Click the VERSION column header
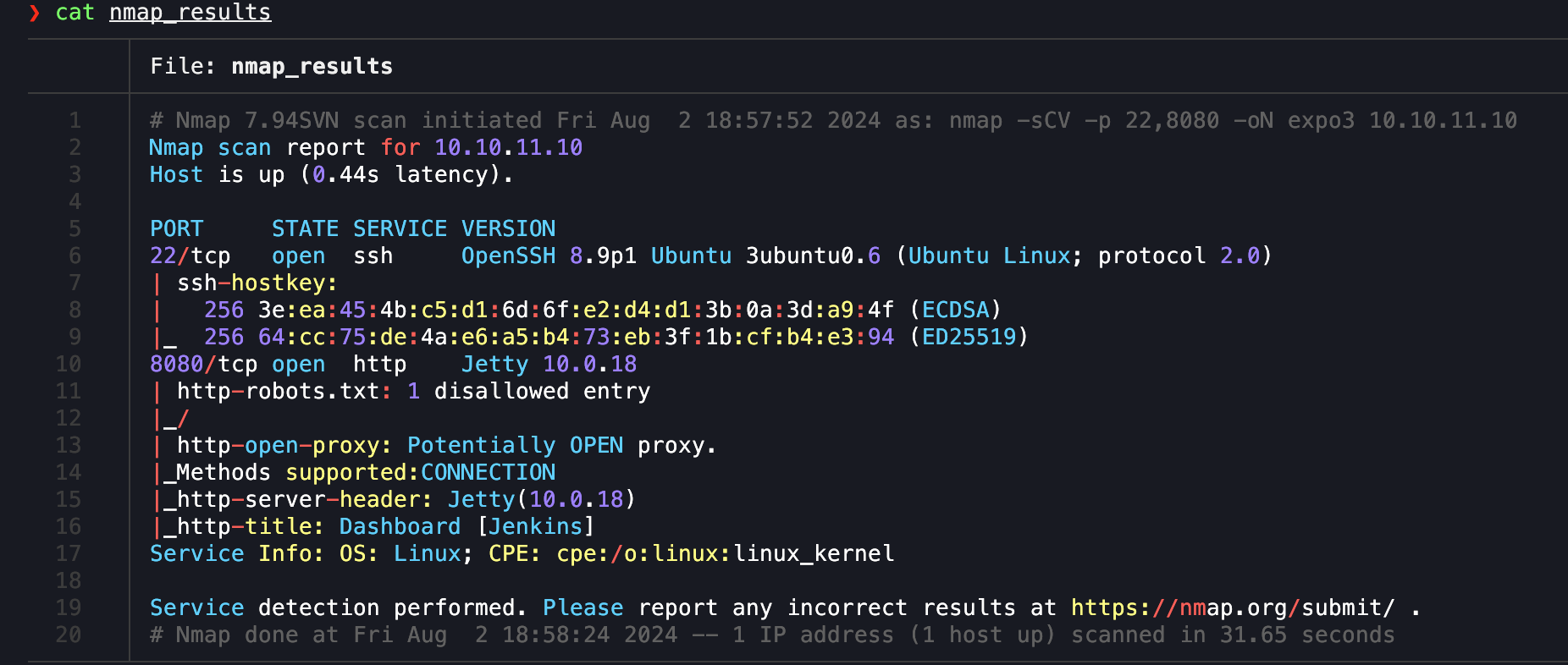 (x=508, y=229)
